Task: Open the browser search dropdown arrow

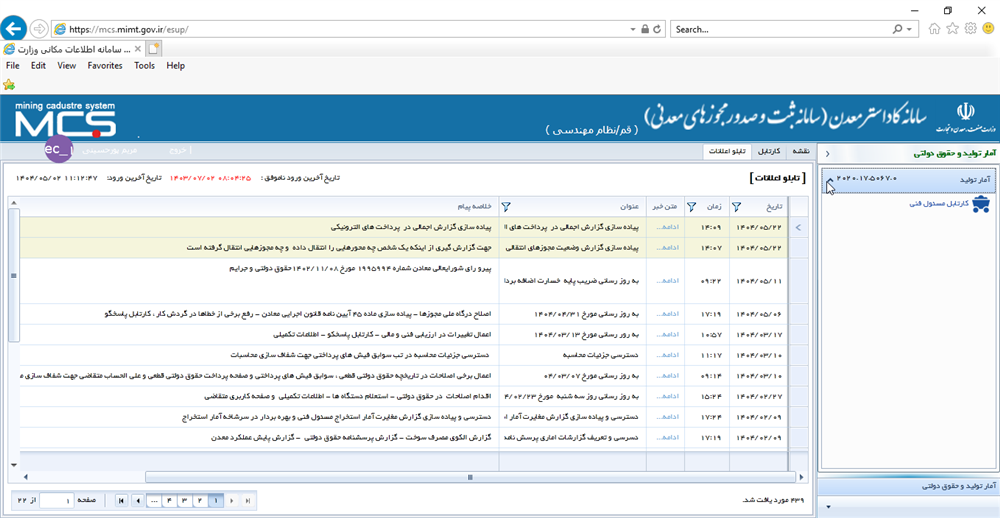Action: tap(910, 29)
